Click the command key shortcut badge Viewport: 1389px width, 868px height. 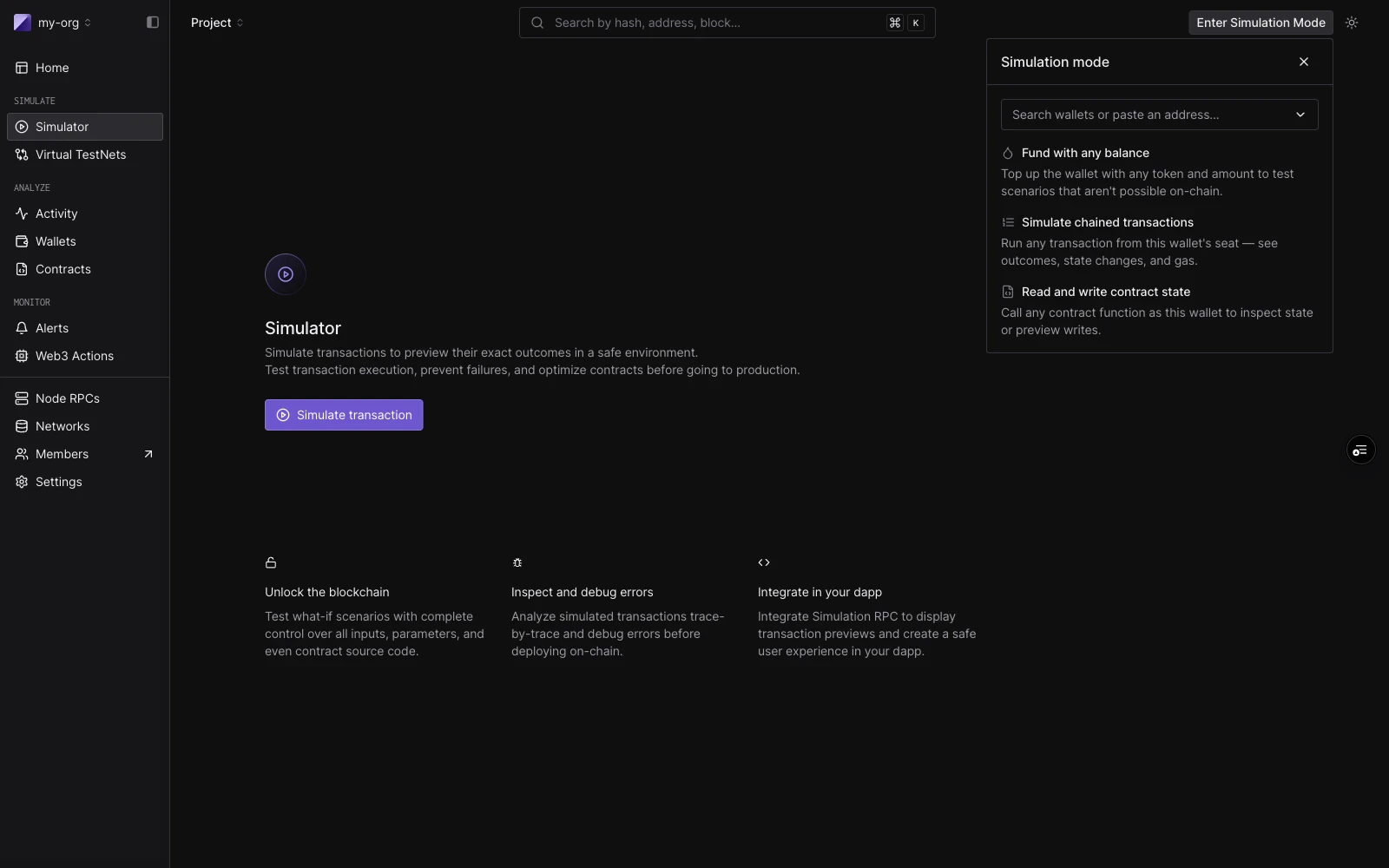coord(895,23)
